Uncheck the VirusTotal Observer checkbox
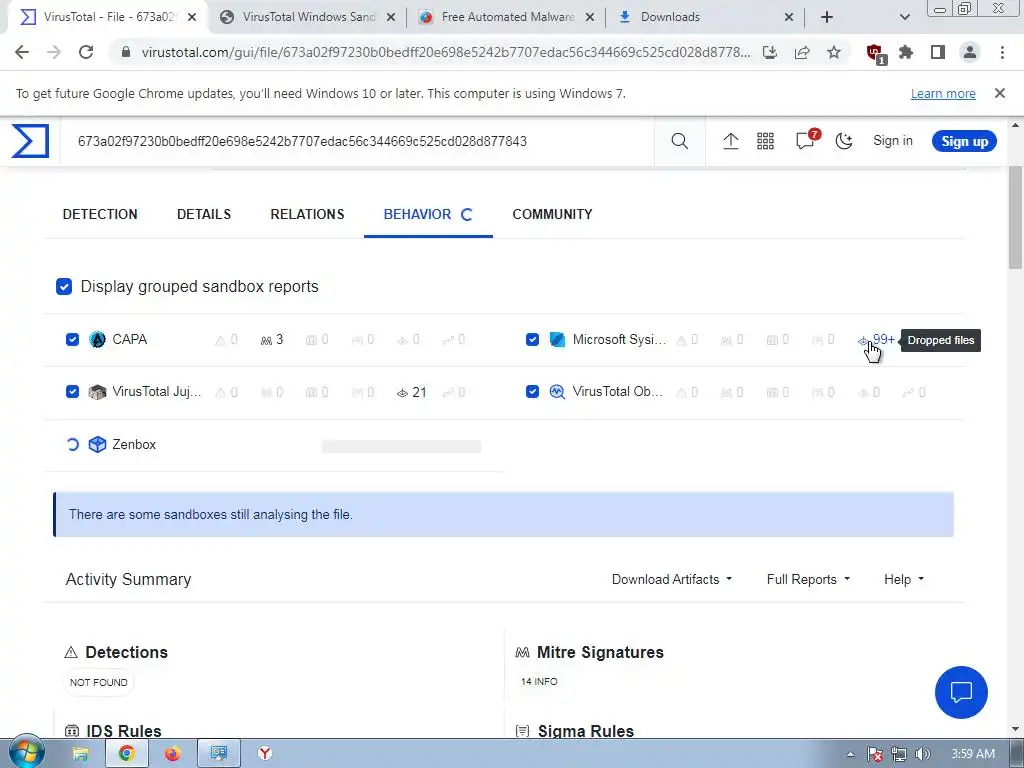 tap(532, 392)
